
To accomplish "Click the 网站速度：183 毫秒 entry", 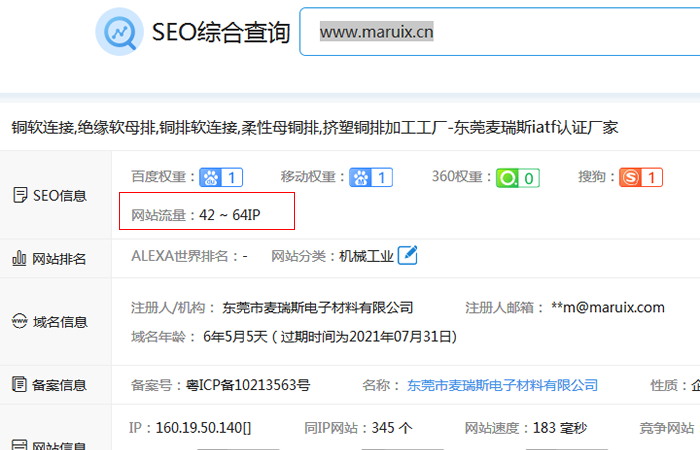I will [526, 428].
